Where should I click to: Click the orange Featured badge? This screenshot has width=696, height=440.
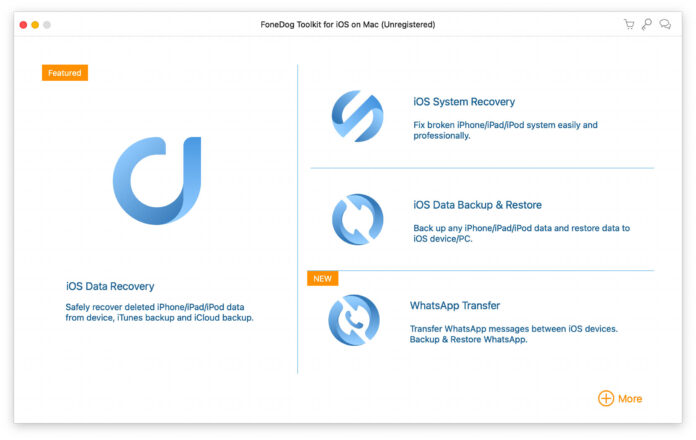(65, 73)
